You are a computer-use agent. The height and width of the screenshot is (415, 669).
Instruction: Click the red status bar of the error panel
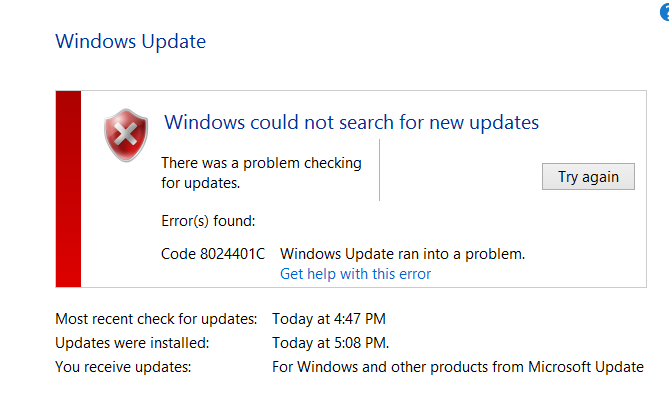click(x=68, y=189)
